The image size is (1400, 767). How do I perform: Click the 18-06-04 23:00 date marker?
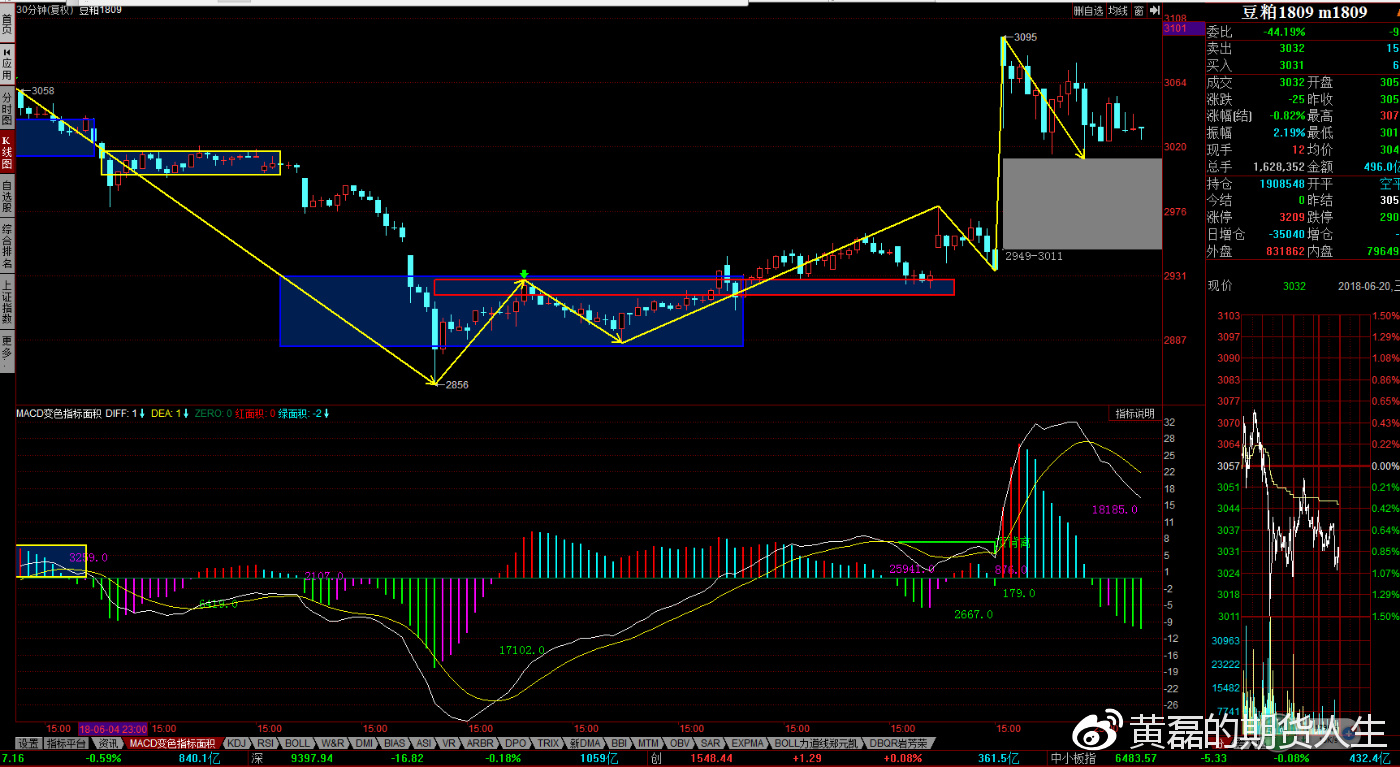pos(113,729)
